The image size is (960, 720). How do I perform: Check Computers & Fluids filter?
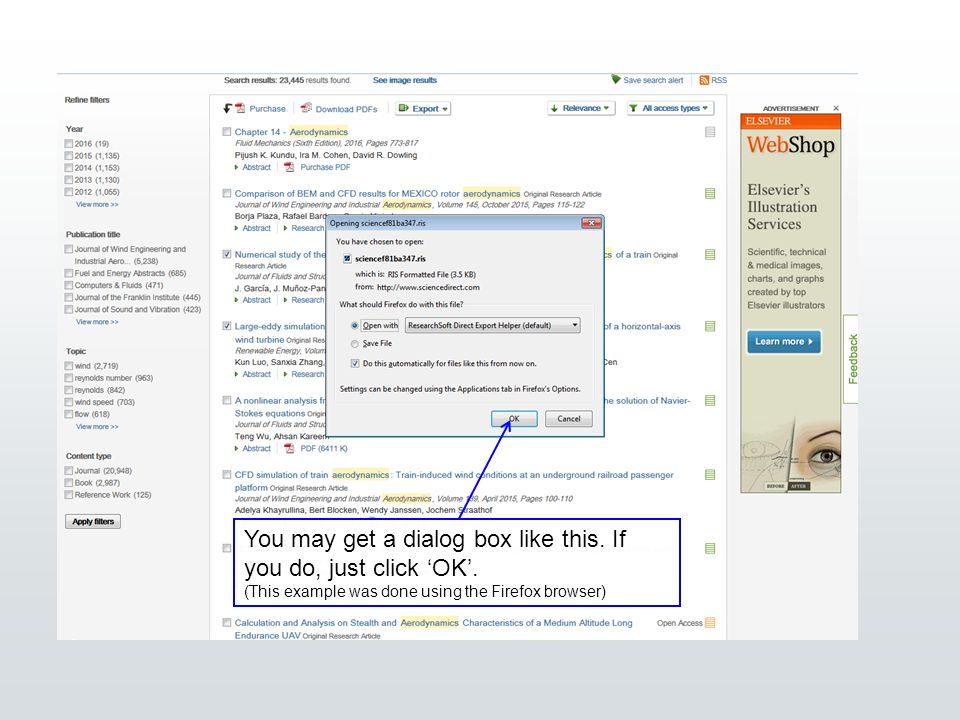(69, 285)
